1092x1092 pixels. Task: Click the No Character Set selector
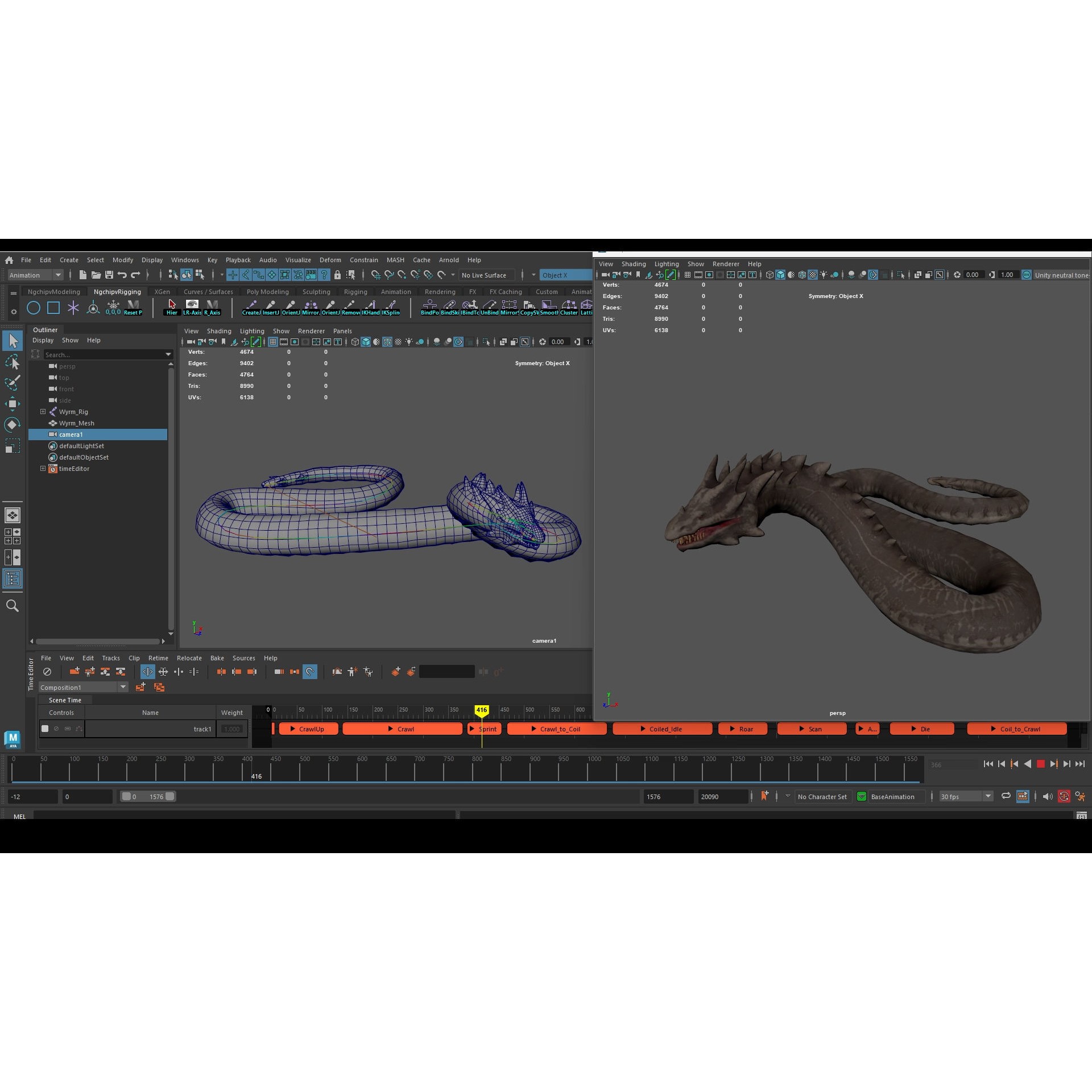tap(823, 796)
